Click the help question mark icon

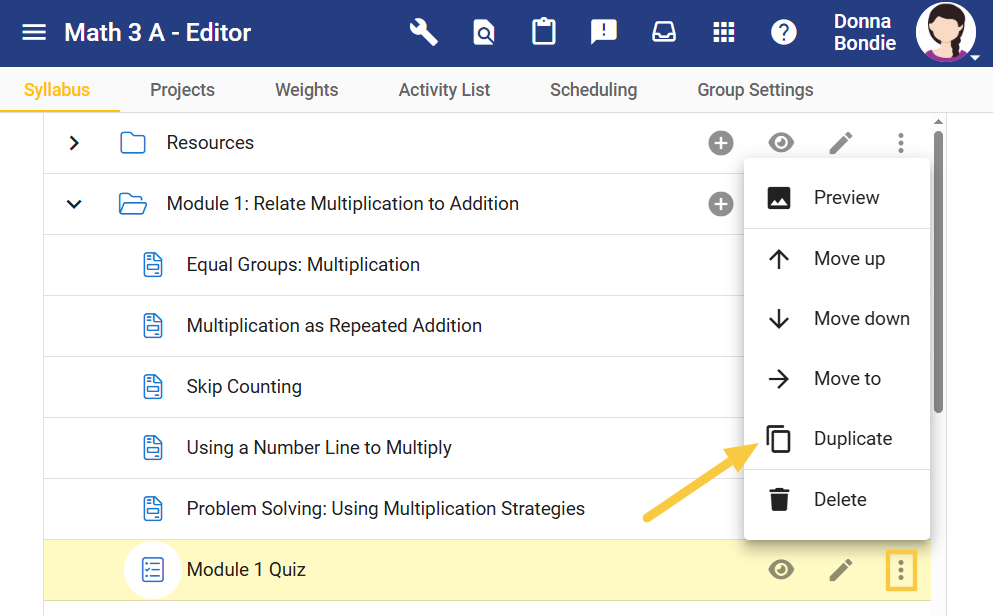pos(784,33)
